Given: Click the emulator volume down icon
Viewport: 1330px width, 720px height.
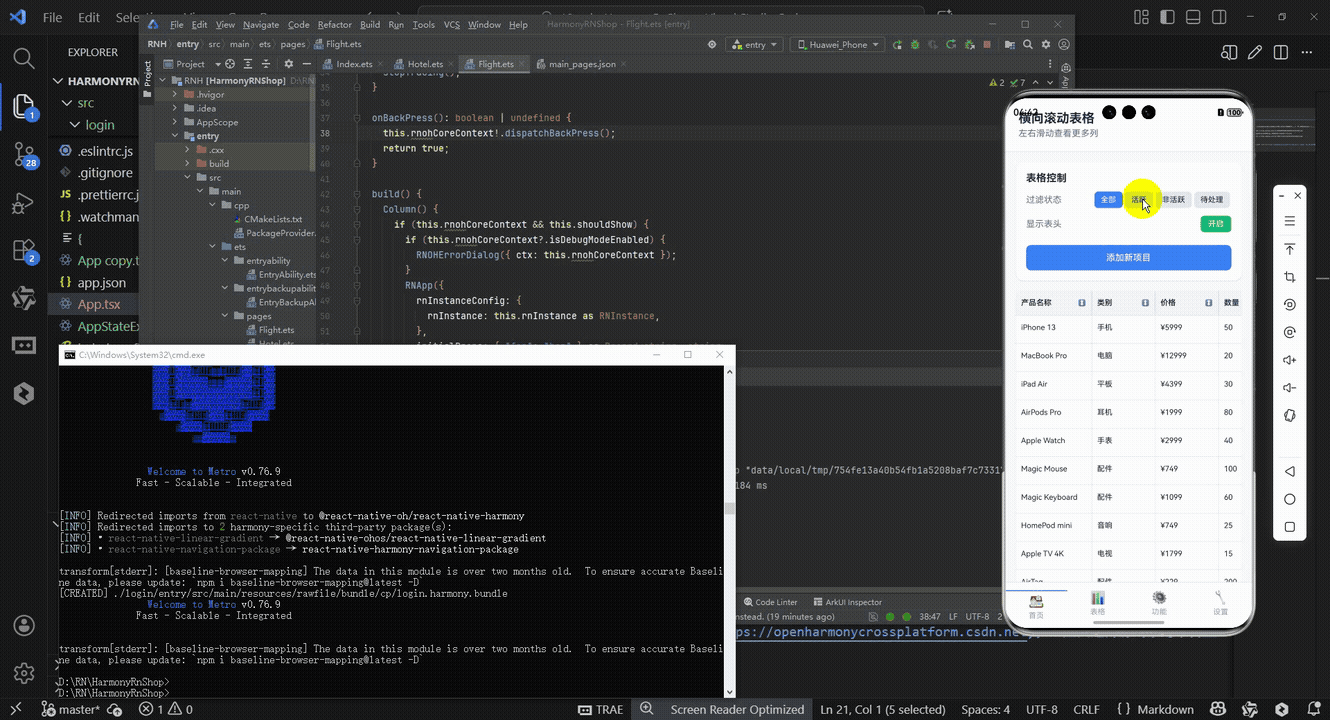Looking at the screenshot, I should (1290, 388).
